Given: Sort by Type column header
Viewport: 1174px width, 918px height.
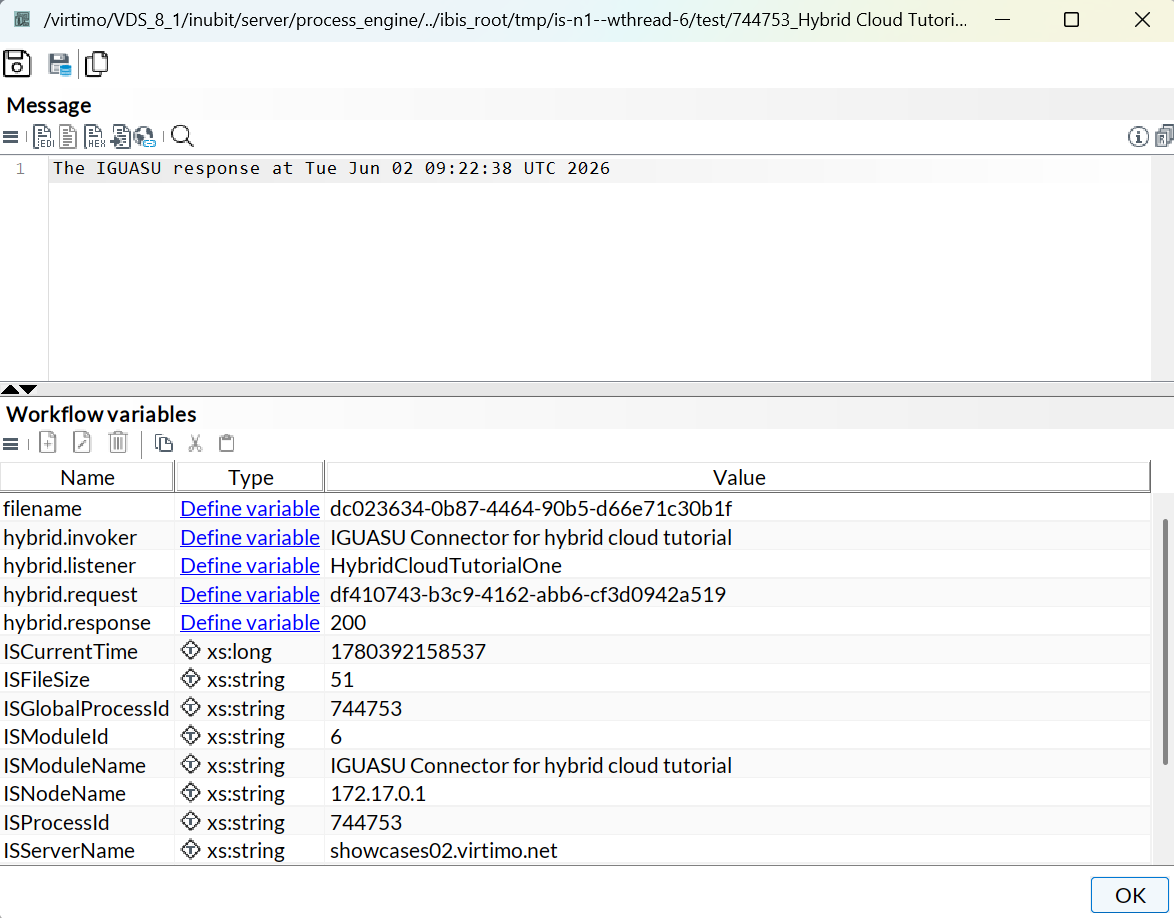Looking at the screenshot, I should (251, 477).
